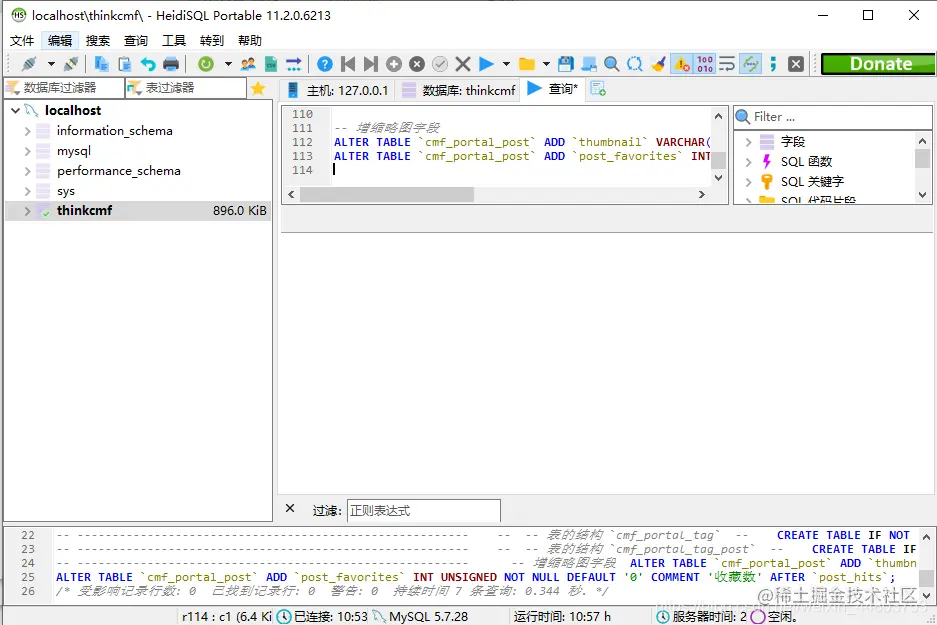Open the 编辑 menu

point(60,41)
